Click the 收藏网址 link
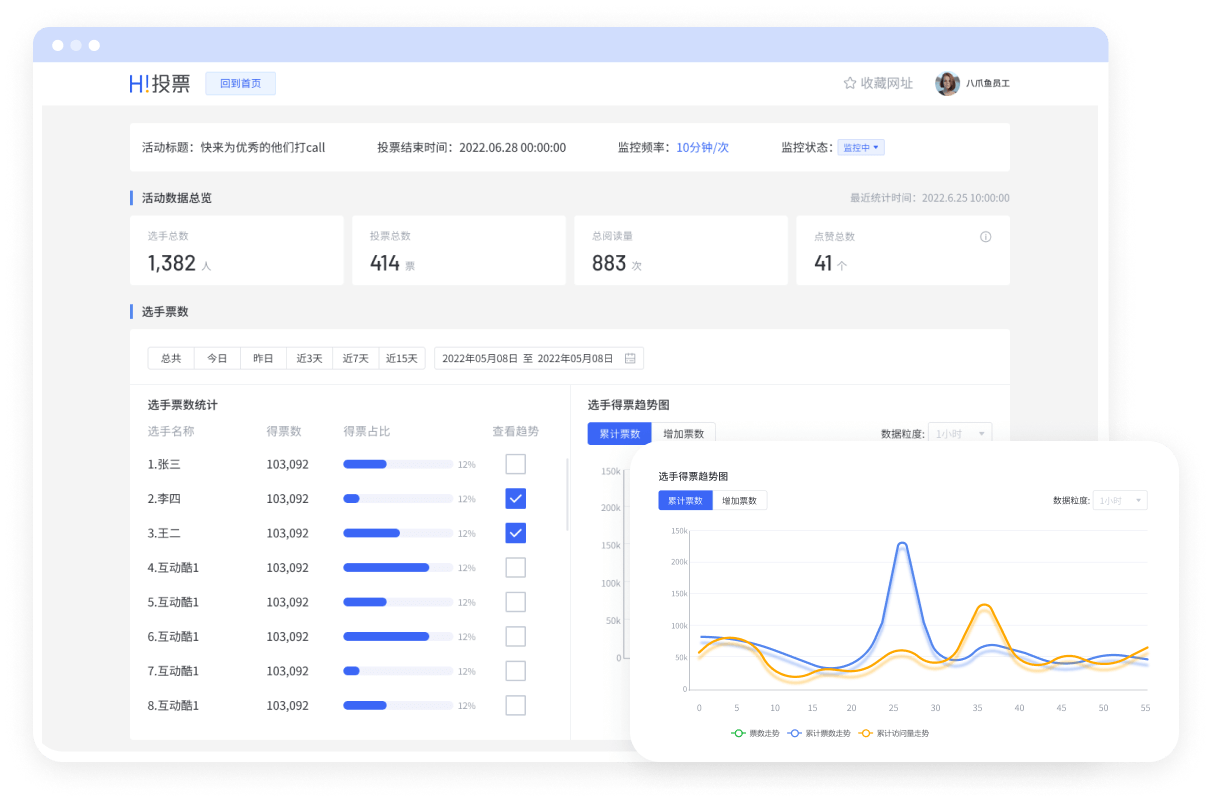Image resolution: width=1213 pixels, height=802 pixels. (x=887, y=83)
